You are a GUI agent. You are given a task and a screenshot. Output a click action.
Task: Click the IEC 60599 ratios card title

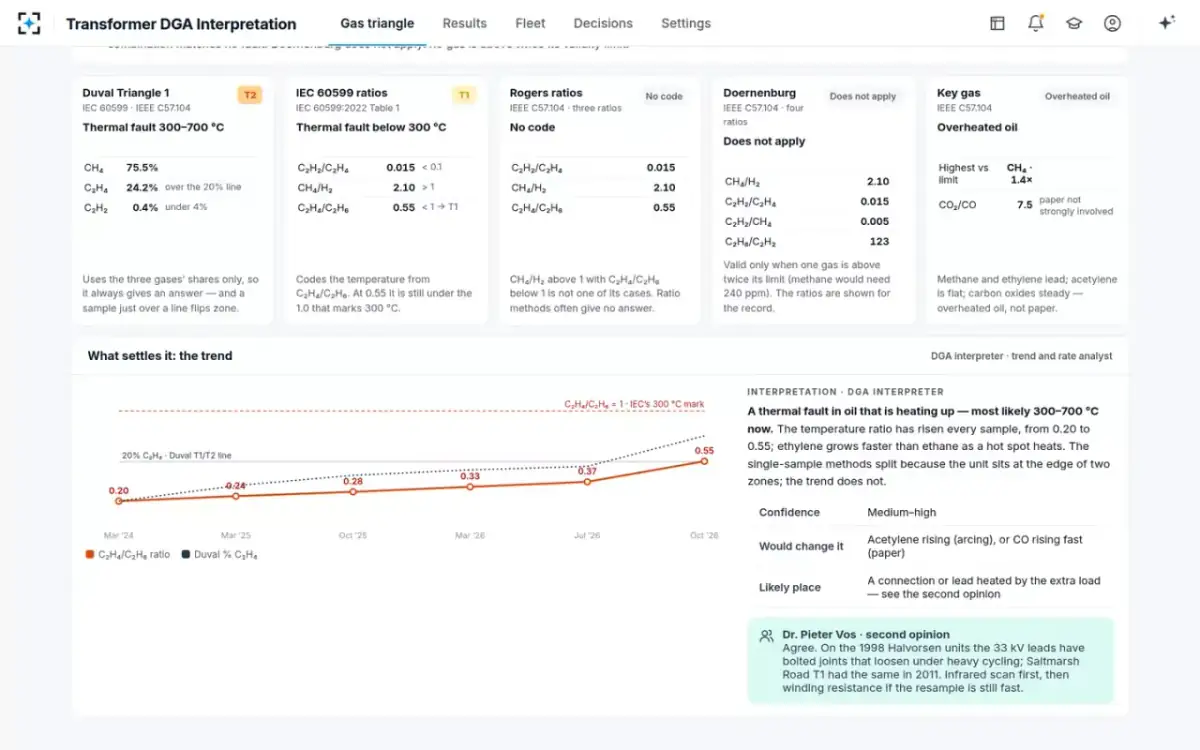tap(341, 93)
